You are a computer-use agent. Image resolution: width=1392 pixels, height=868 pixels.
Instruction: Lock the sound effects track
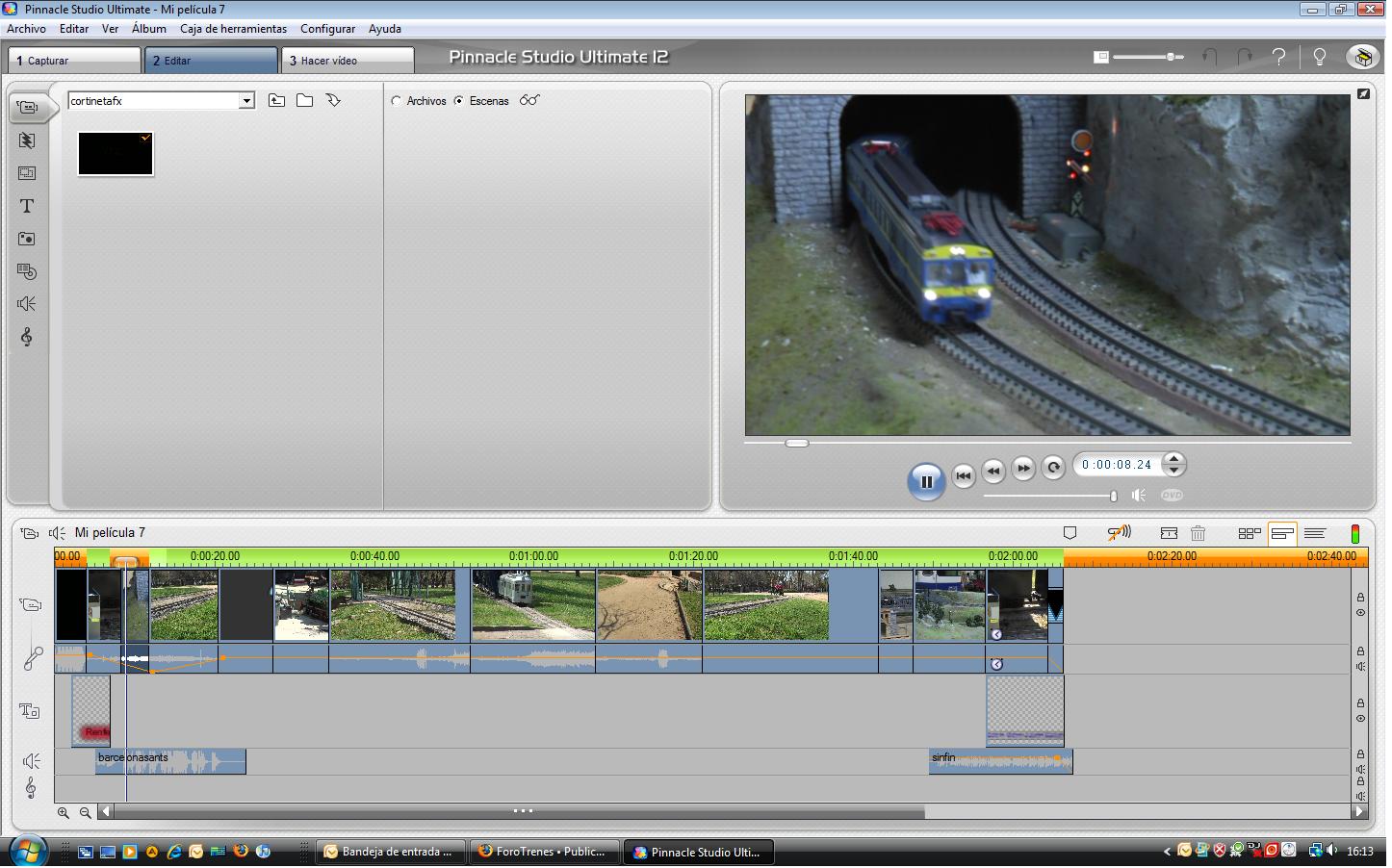(x=1360, y=754)
